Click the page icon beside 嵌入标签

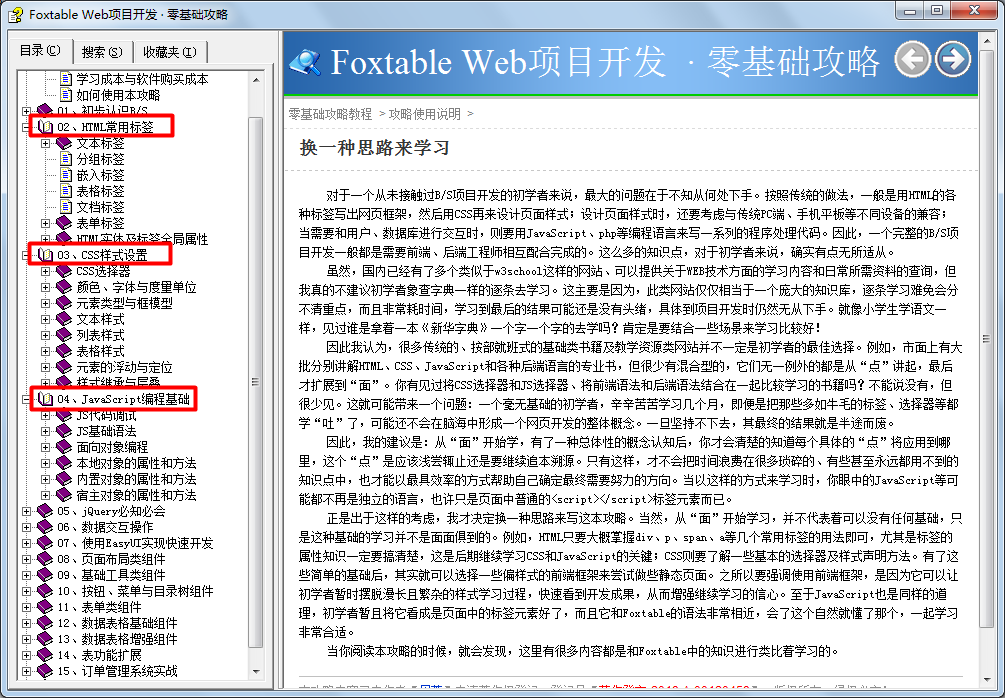coord(65,175)
